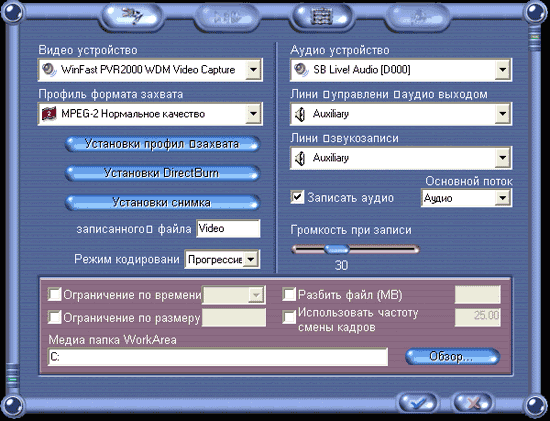Click the size limit value field
Screen dimensions: 550x421
click(234, 317)
